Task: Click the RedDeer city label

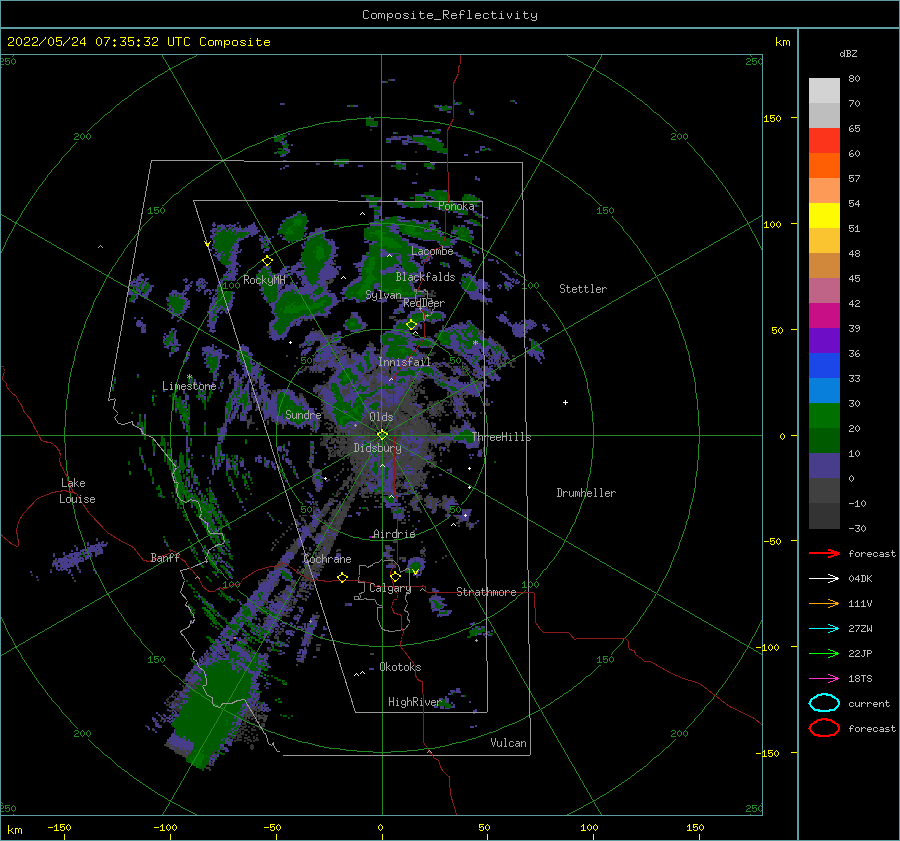Action: 424,303
